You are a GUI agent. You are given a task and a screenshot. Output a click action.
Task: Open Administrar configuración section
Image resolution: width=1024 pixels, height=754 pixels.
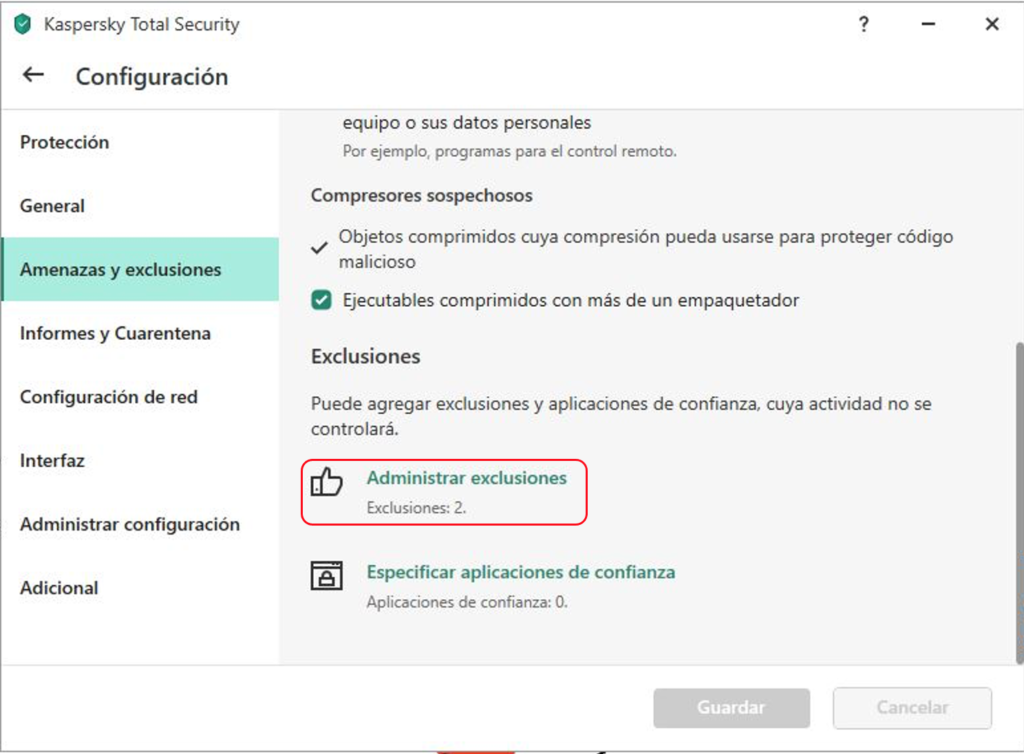coord(130,524)
